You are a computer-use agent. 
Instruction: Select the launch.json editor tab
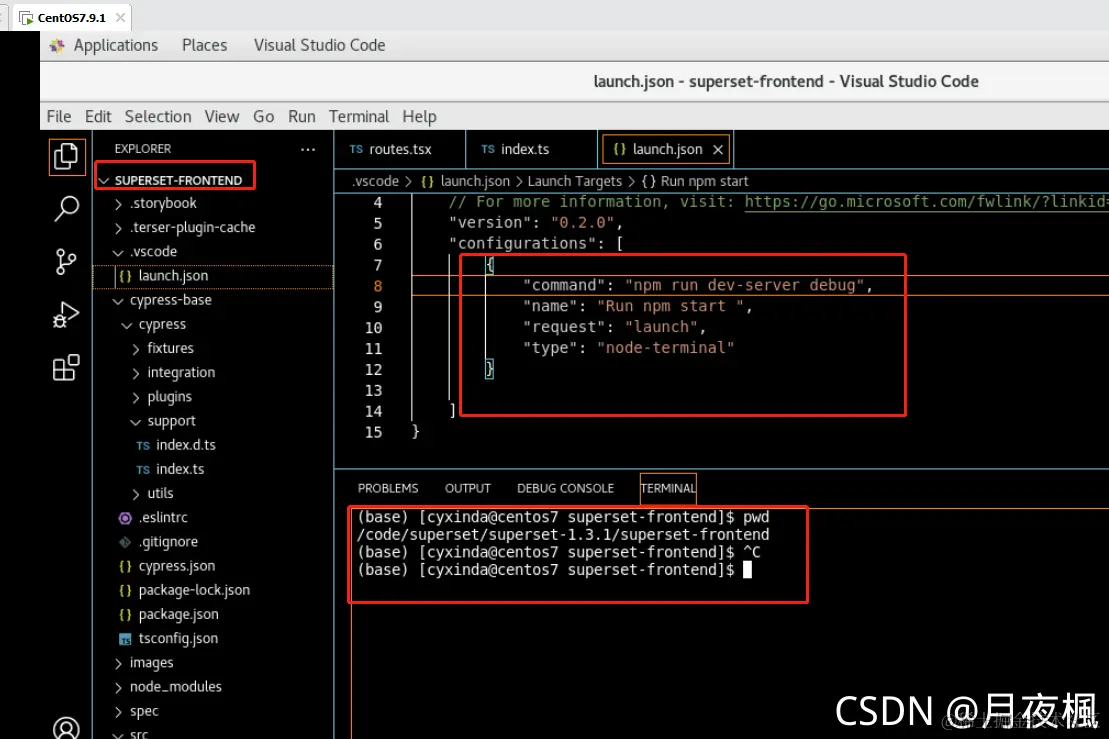pos(666,149)
